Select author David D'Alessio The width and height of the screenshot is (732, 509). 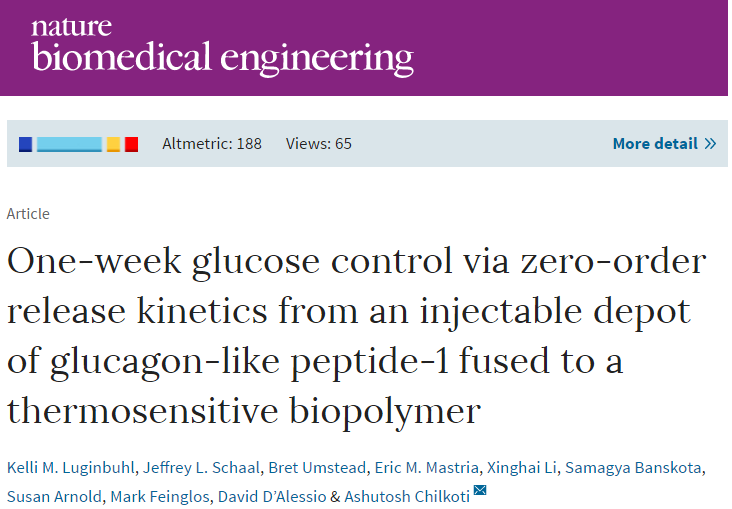(272, 496)
